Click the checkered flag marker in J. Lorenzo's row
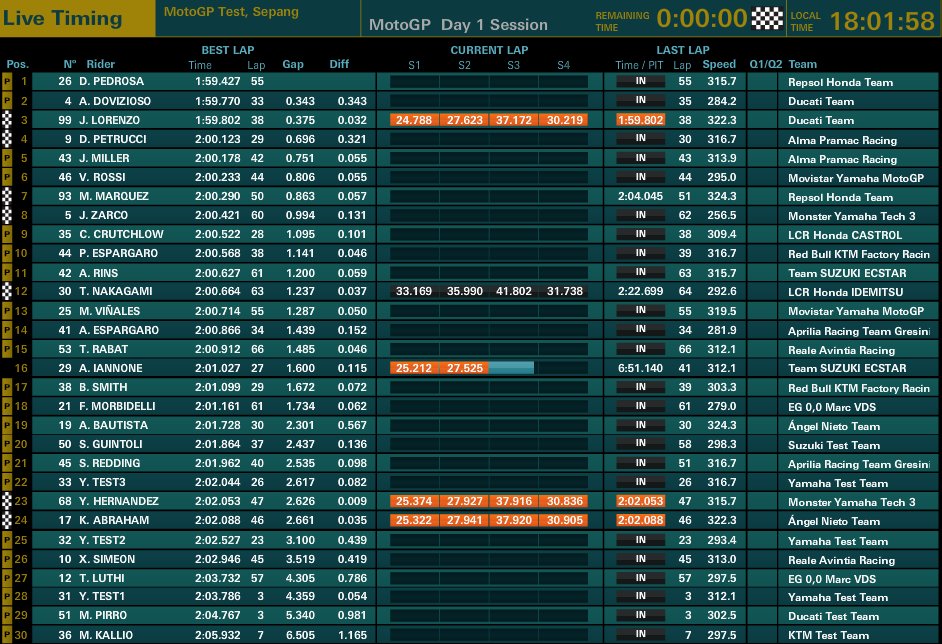The width and height of the screenshot is (942, 644). point(7,120)
